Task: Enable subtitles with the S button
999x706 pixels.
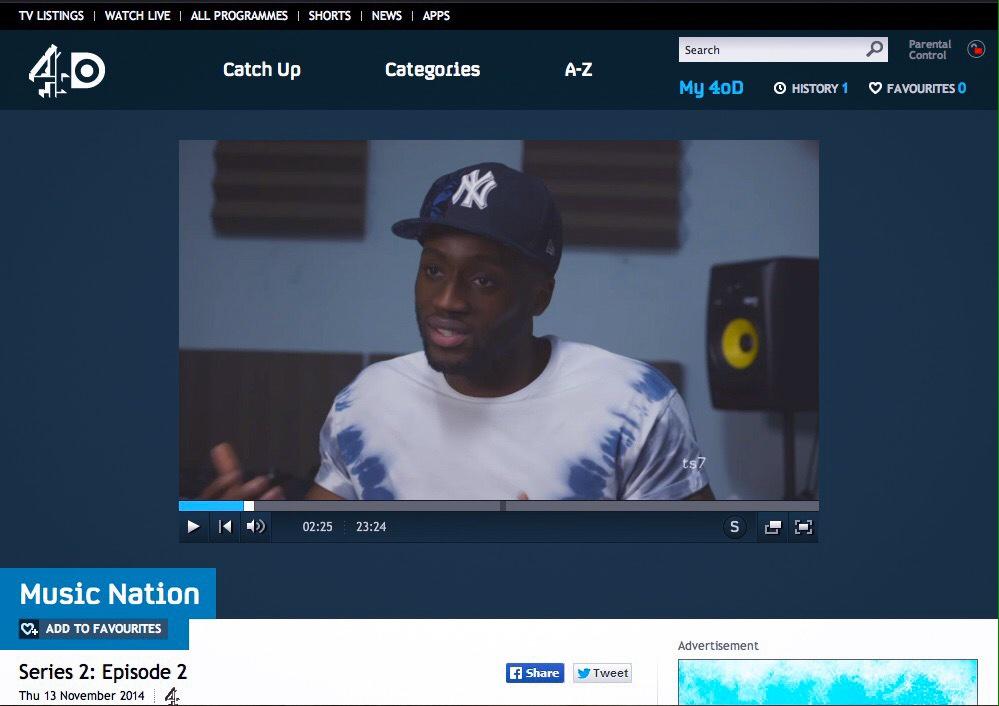Action: point(735,526)
